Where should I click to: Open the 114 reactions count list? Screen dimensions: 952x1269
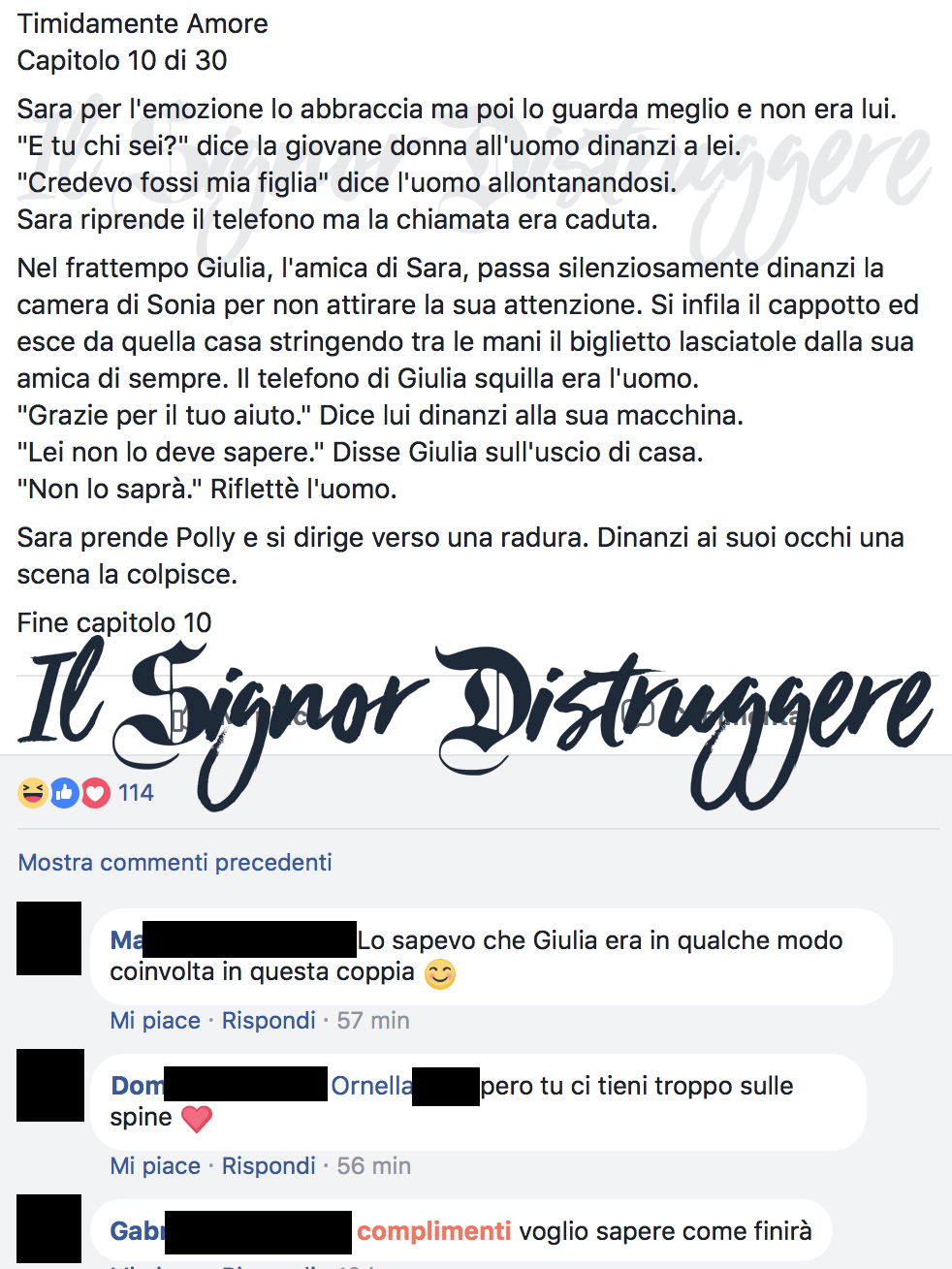(136, 793)
